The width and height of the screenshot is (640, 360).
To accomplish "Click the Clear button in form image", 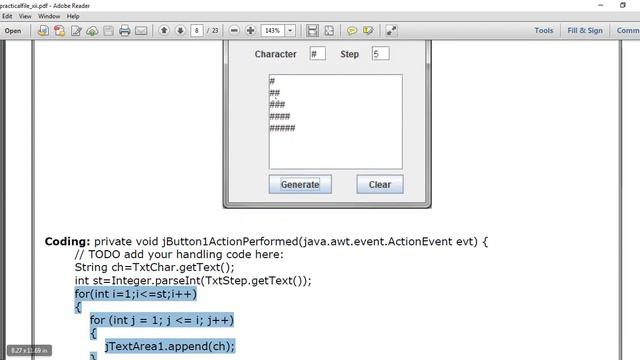I will tap(380, 184).
